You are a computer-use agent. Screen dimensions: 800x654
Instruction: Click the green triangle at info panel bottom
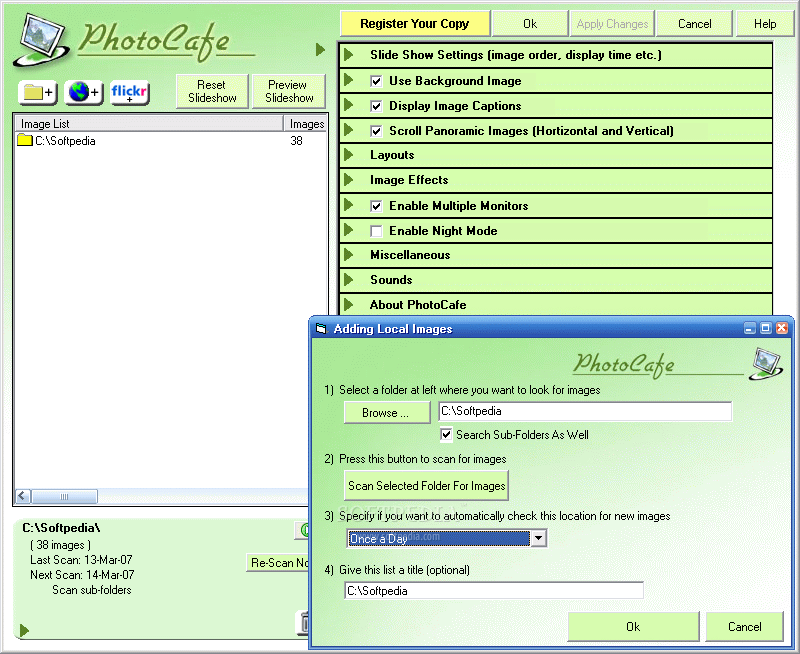click(x=24, y=631)
